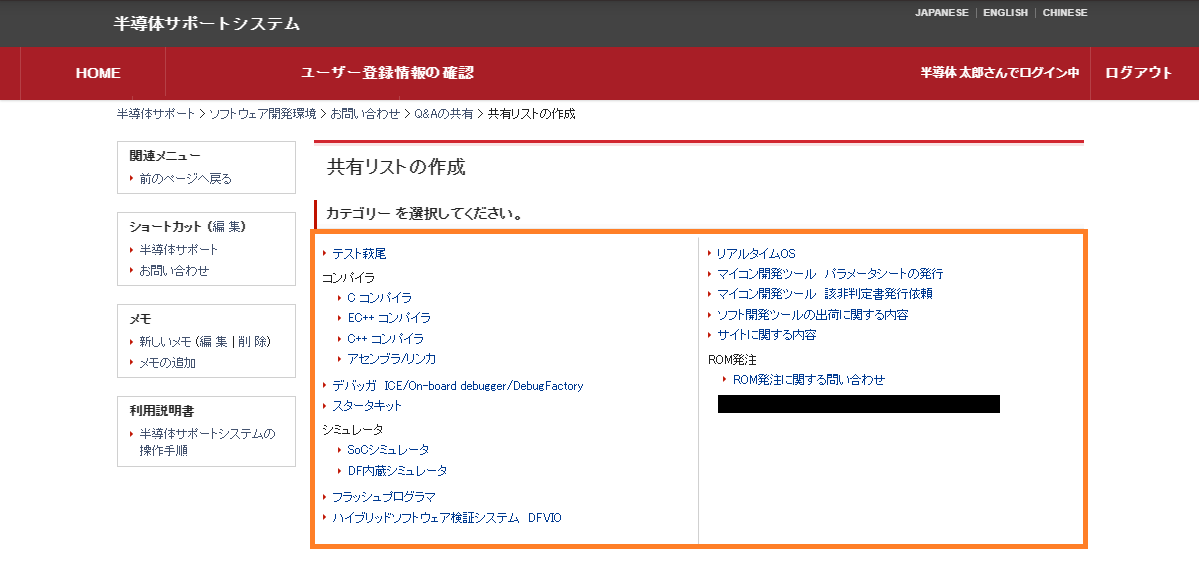Click the 共有リストの作成 page heading

[396, 167]
